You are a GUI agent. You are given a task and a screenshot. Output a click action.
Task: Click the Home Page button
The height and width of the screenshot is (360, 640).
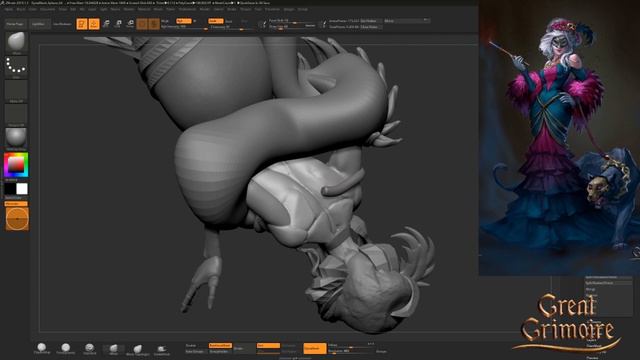click(x=16, y=24)
